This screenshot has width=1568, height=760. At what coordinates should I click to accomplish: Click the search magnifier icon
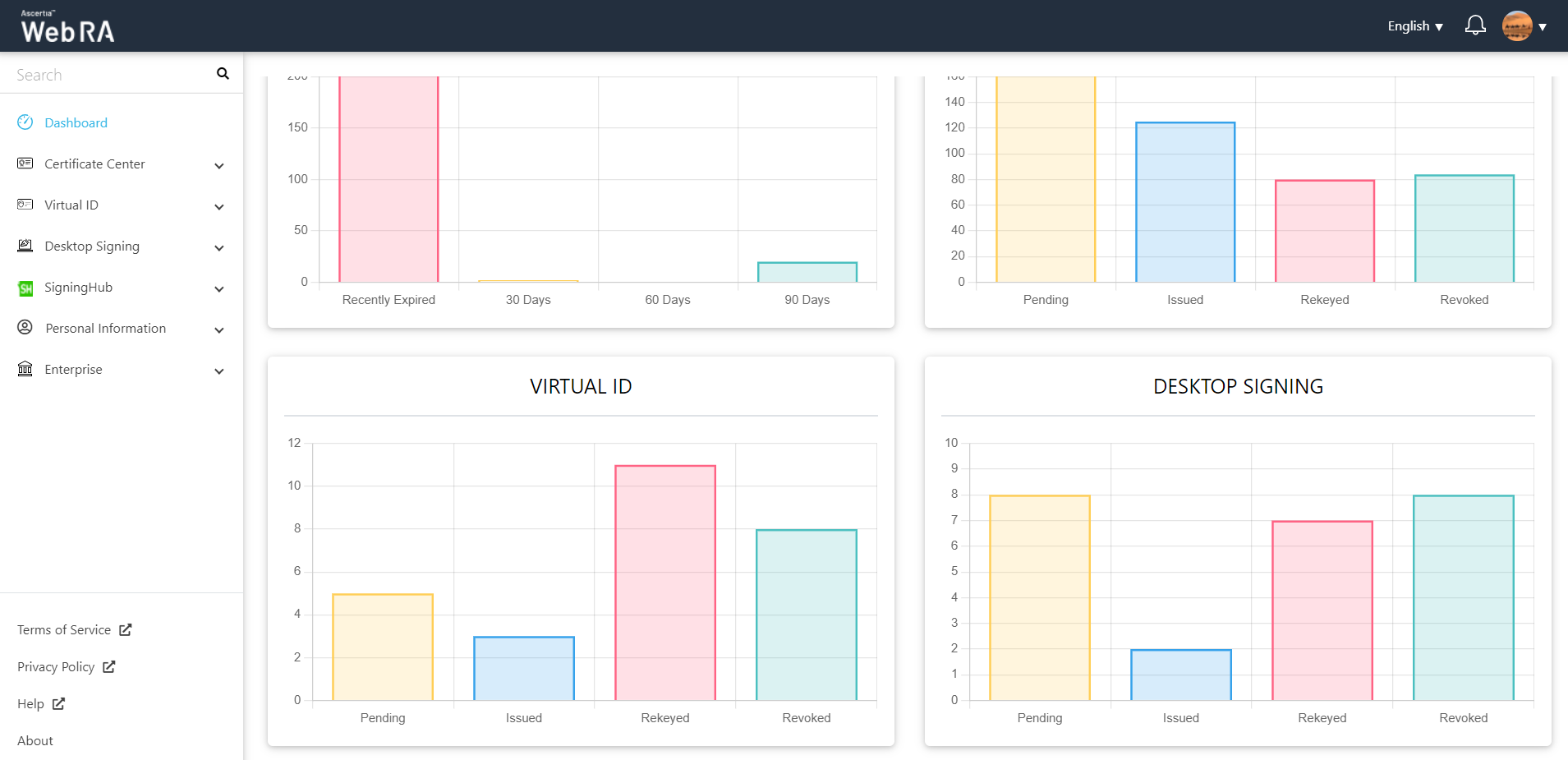tap(223, 74)
